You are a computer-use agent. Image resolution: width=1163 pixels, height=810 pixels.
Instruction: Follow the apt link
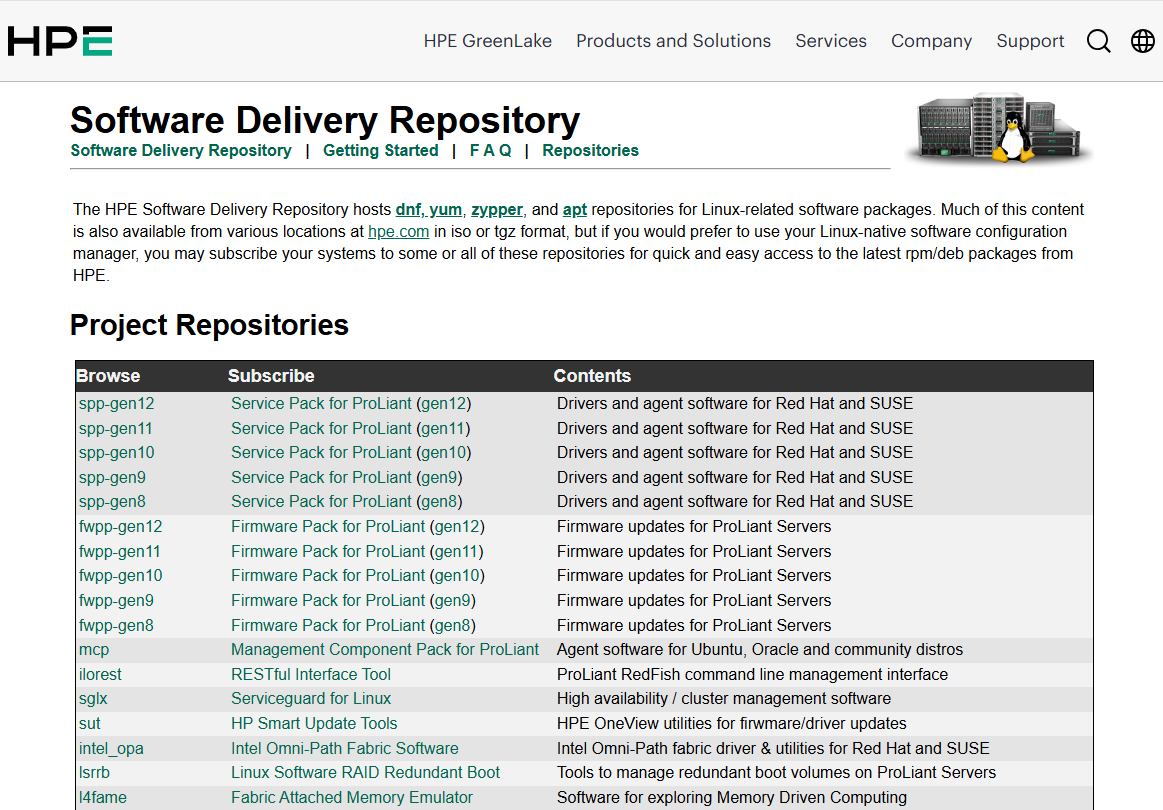click(575, 210)
